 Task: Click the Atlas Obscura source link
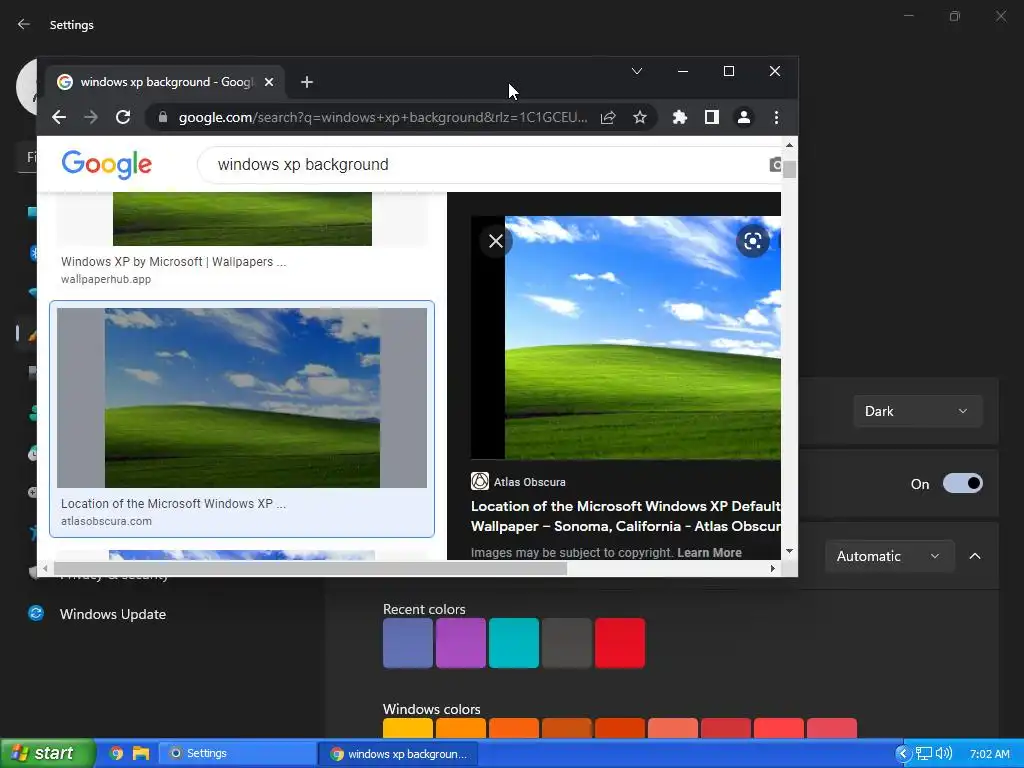pyautogui.click(x=519, y=482)
